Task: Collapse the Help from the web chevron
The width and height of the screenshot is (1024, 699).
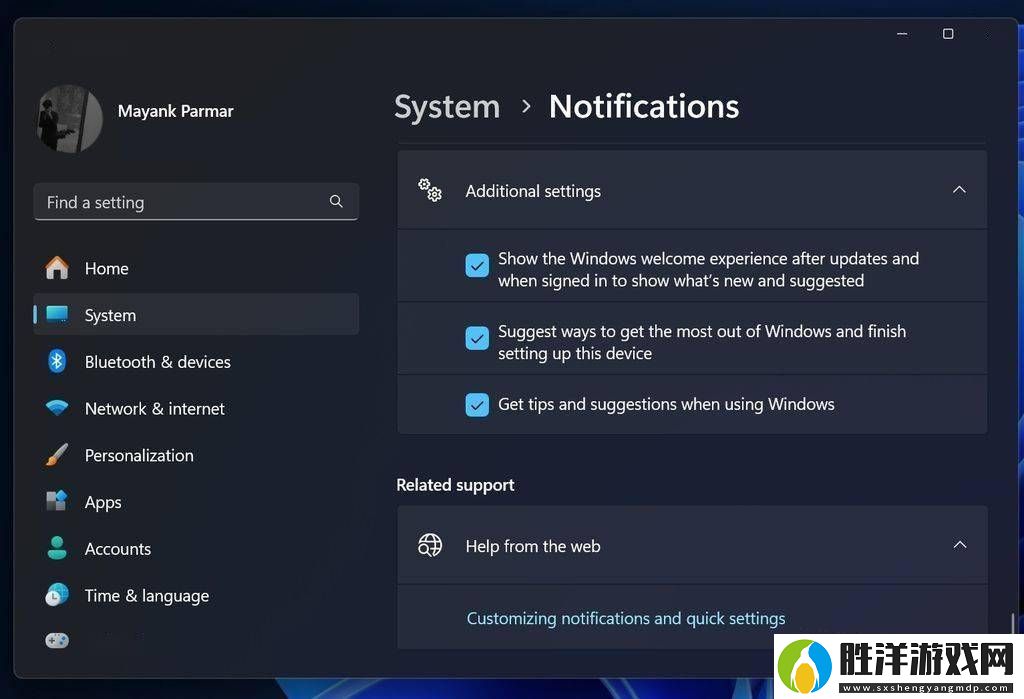Action: point(959,544)
